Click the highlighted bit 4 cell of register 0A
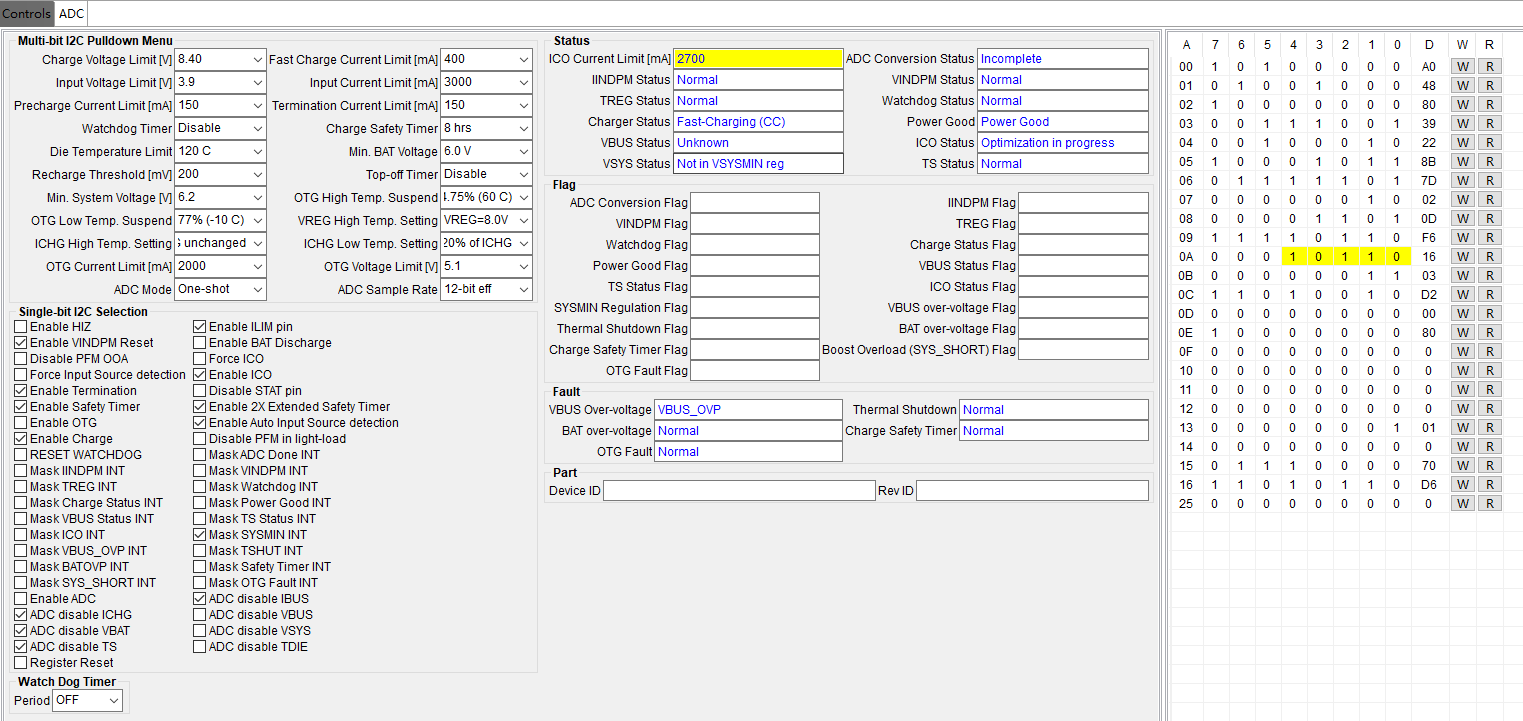Viewport: 1523px width, 721px height. 1293,256
